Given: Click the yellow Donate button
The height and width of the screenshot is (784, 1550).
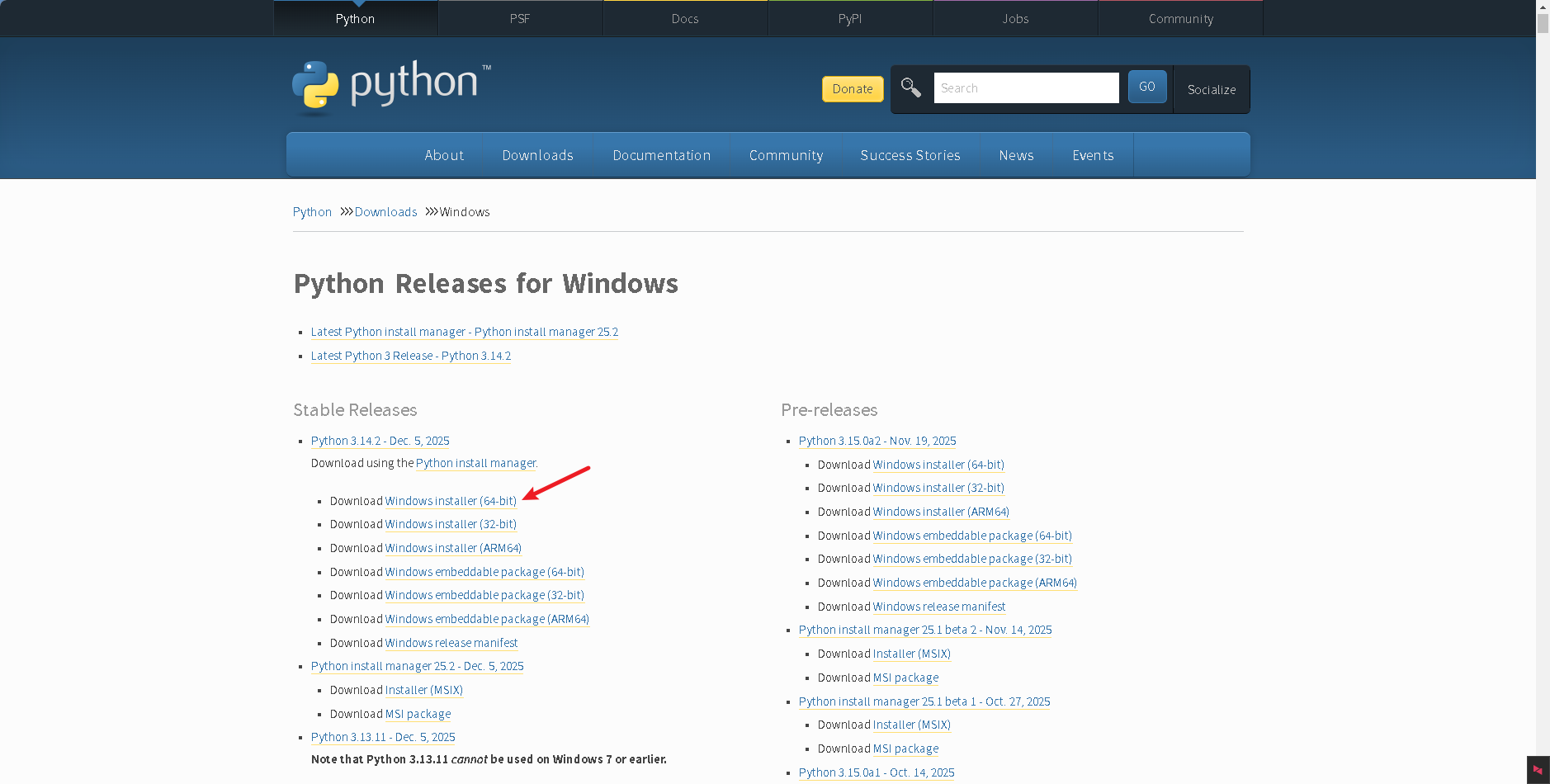Looking at the screenshot, I should [852, 88].
